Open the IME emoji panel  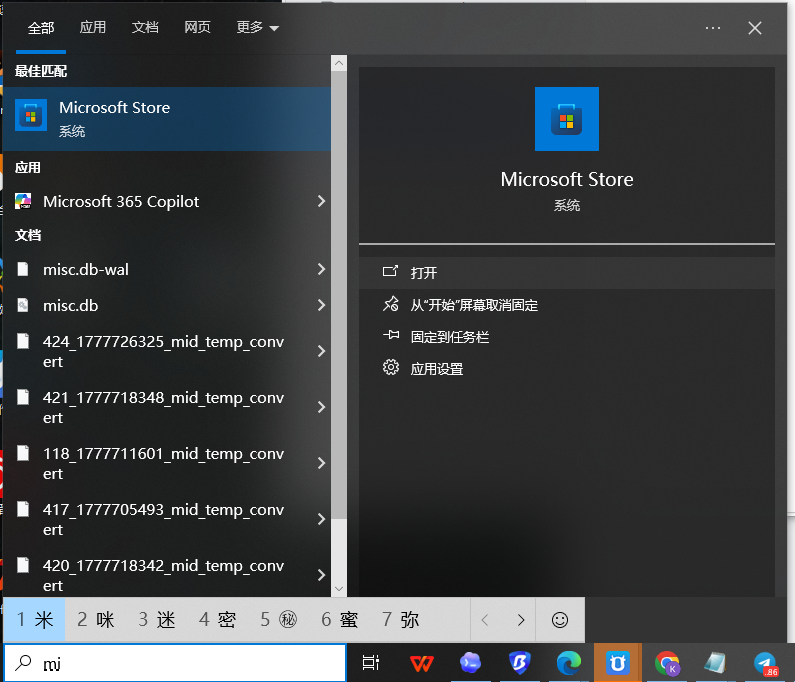(560, 620)
